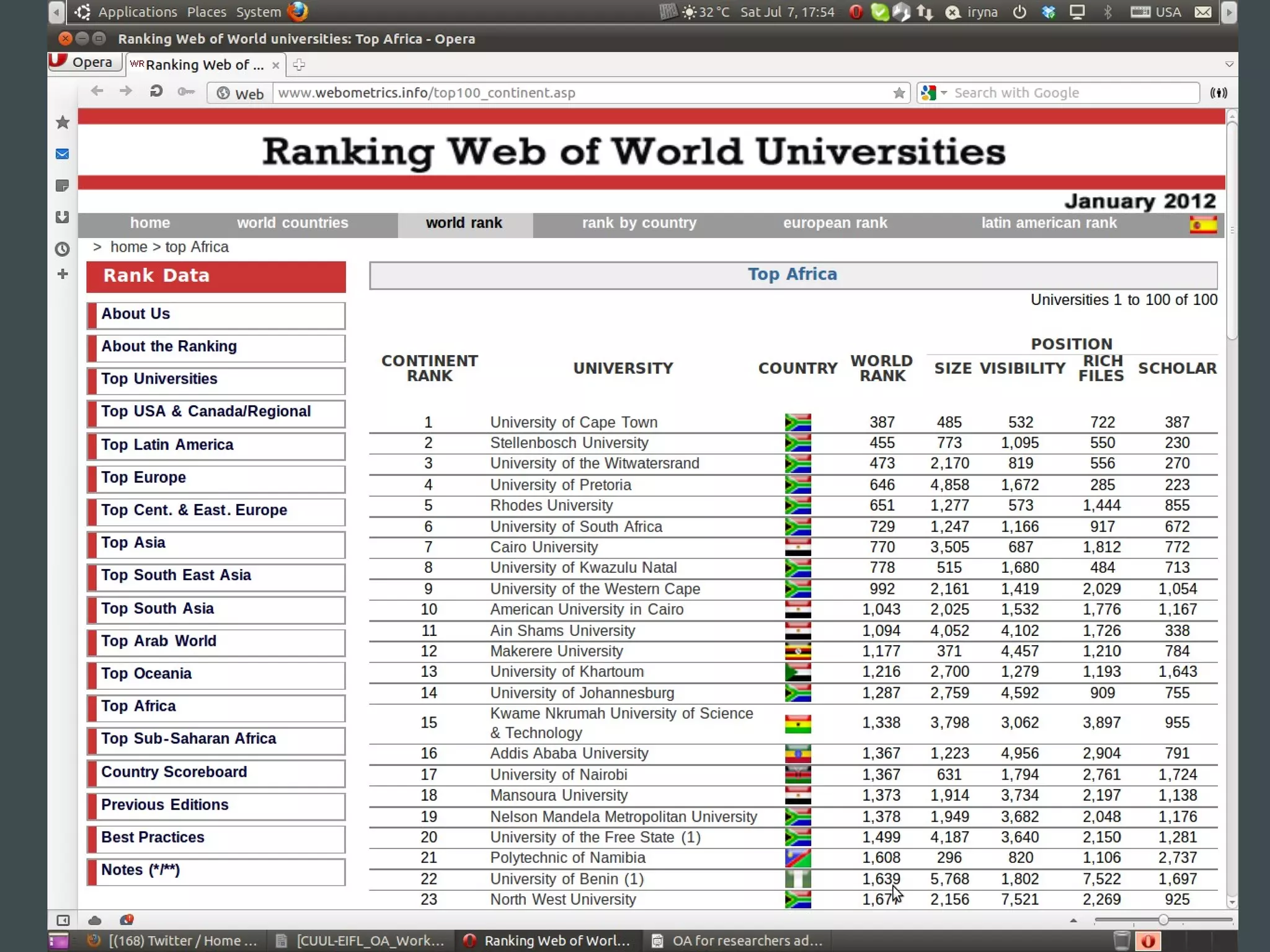Image resolution: width=1270 pixels, height=952 pixels.
Task: Open the Top Arab World link
Action: pos(159,641)
